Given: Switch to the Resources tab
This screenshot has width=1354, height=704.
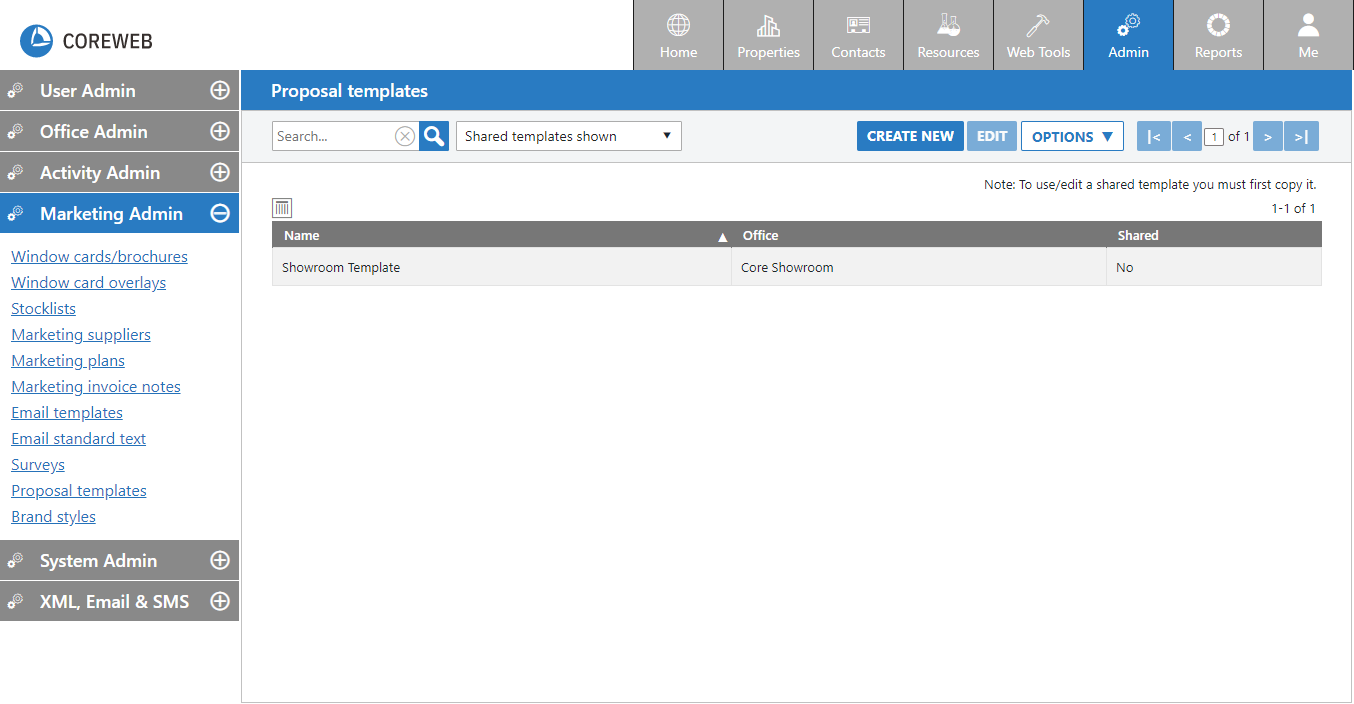Looking at the screenshot, I should click(x=948, y=36).
